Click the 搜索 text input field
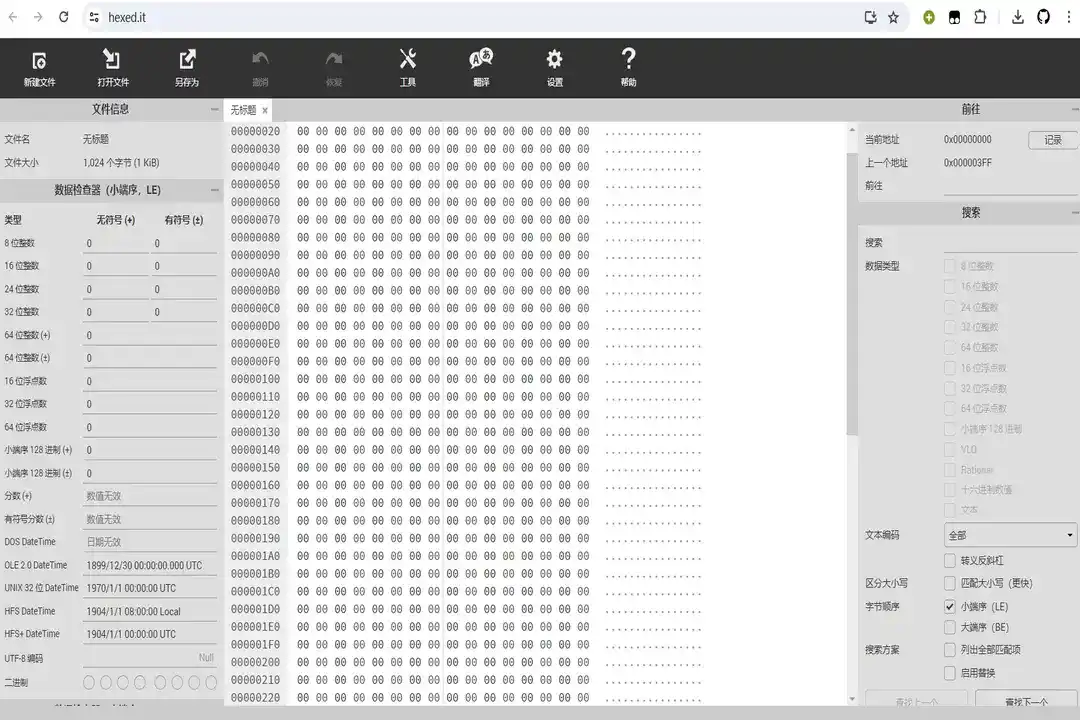1080x720 pixels. click(1010, 243)
